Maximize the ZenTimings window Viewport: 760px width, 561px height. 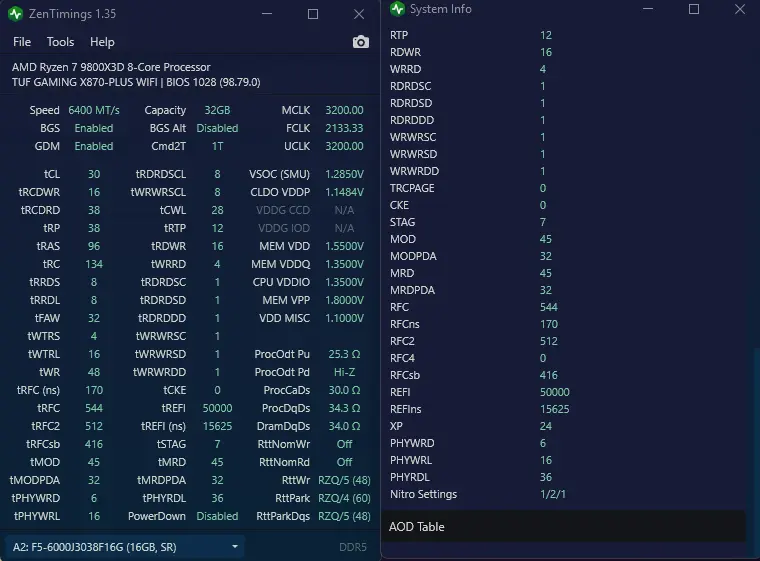tap(313, 14)
